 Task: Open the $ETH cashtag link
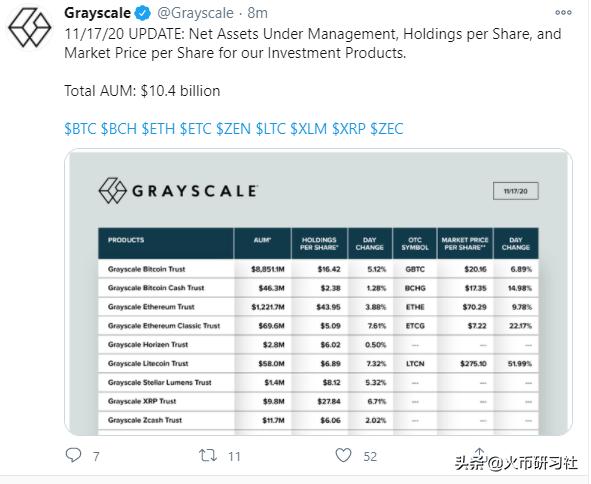coord(158,129)
